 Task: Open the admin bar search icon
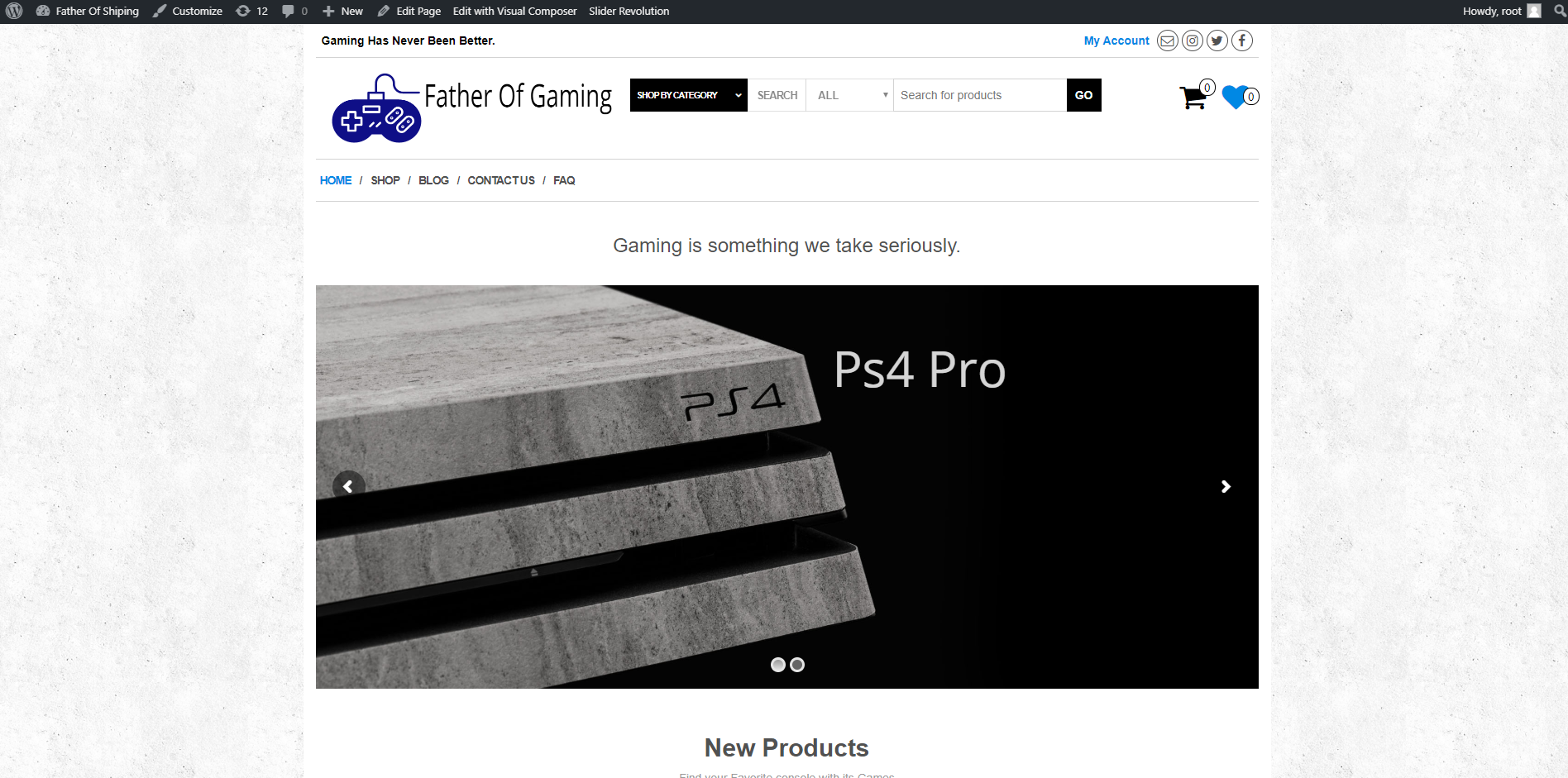(x=1560, y=11)
